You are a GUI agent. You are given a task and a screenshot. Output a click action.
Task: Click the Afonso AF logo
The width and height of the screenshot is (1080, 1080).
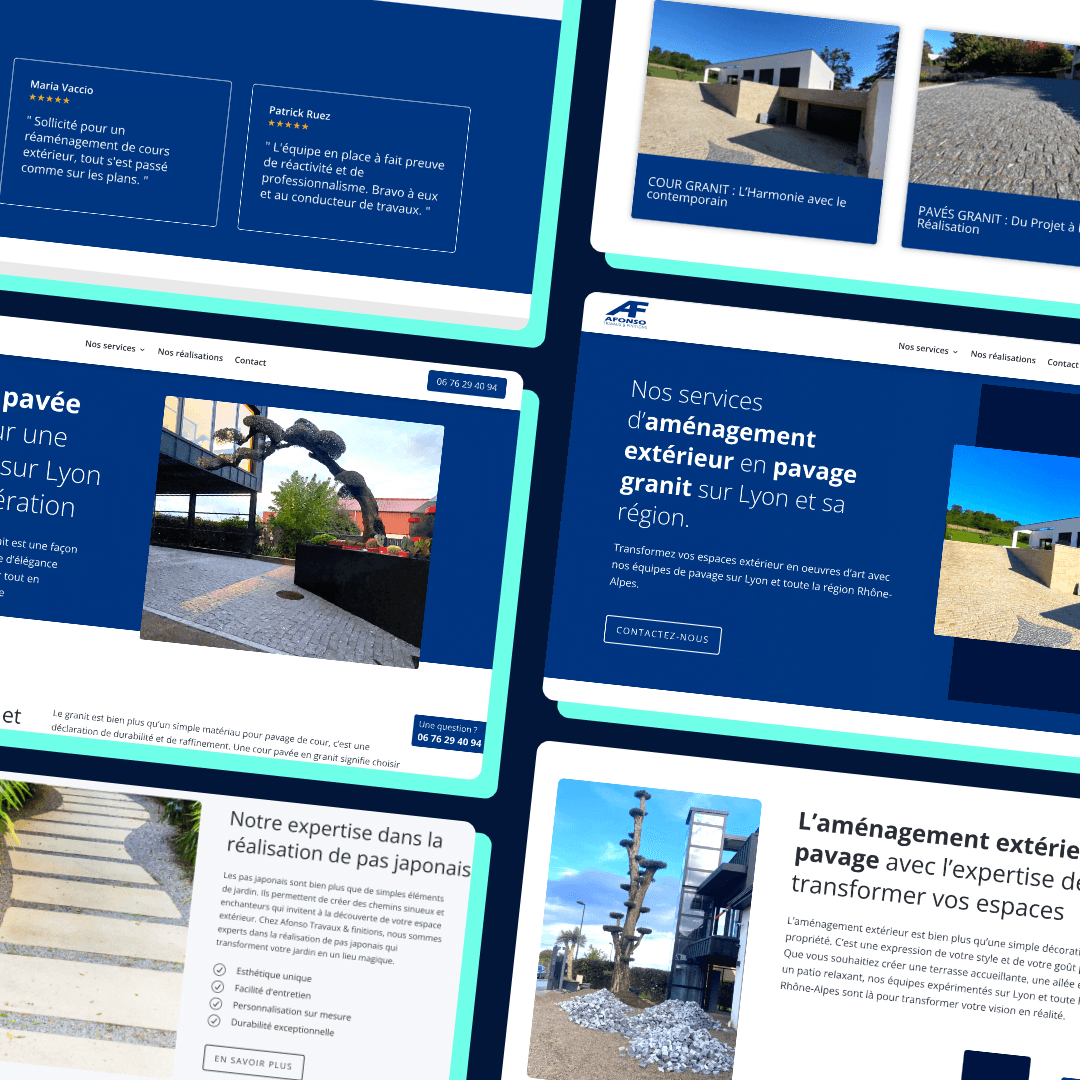626,314
